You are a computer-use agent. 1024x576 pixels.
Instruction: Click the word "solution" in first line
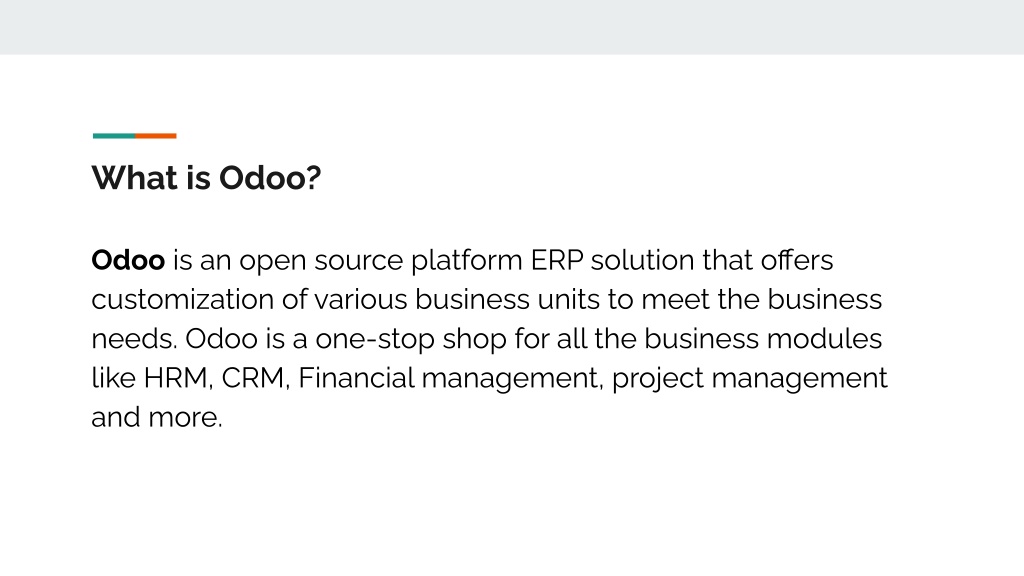pos(642,261)
